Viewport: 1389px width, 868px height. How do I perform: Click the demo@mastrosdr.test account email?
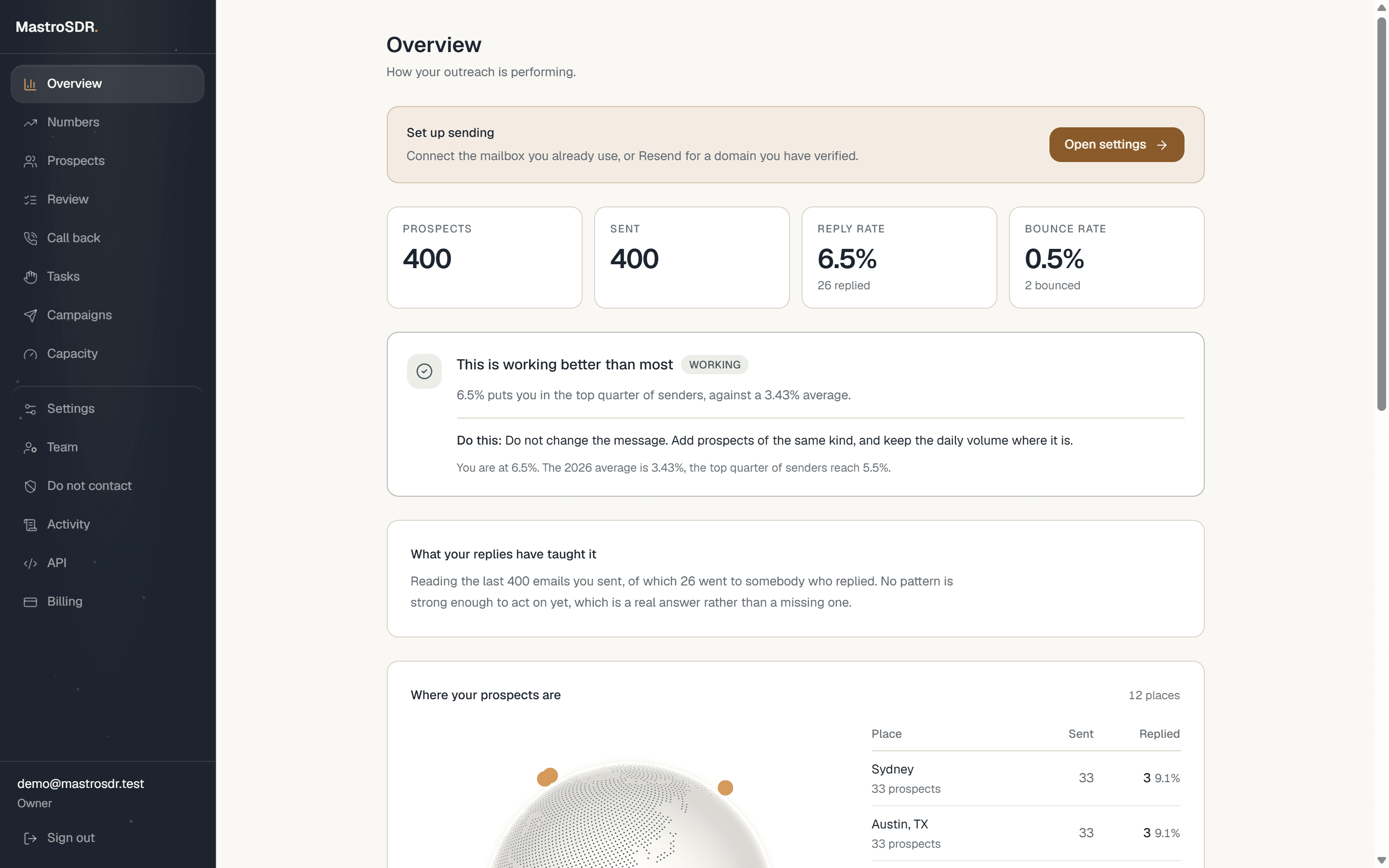point(81,784)
